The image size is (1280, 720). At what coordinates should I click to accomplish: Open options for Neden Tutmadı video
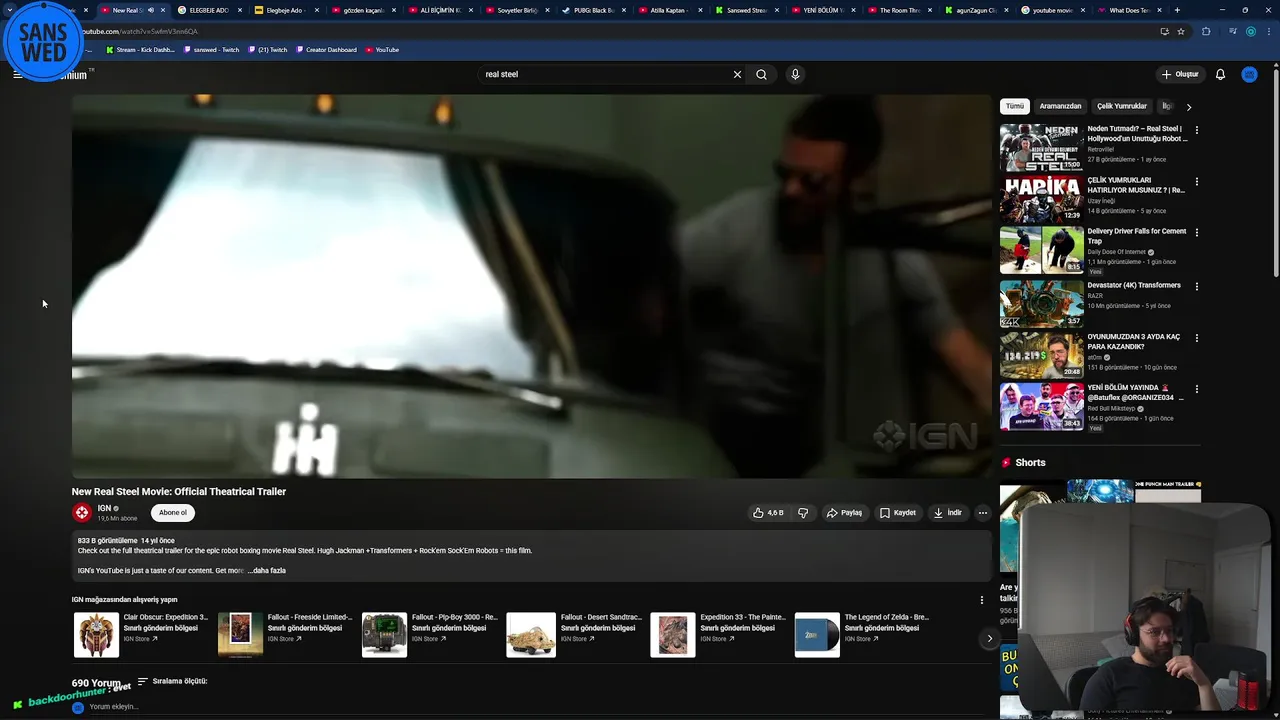coord(1196,130)
